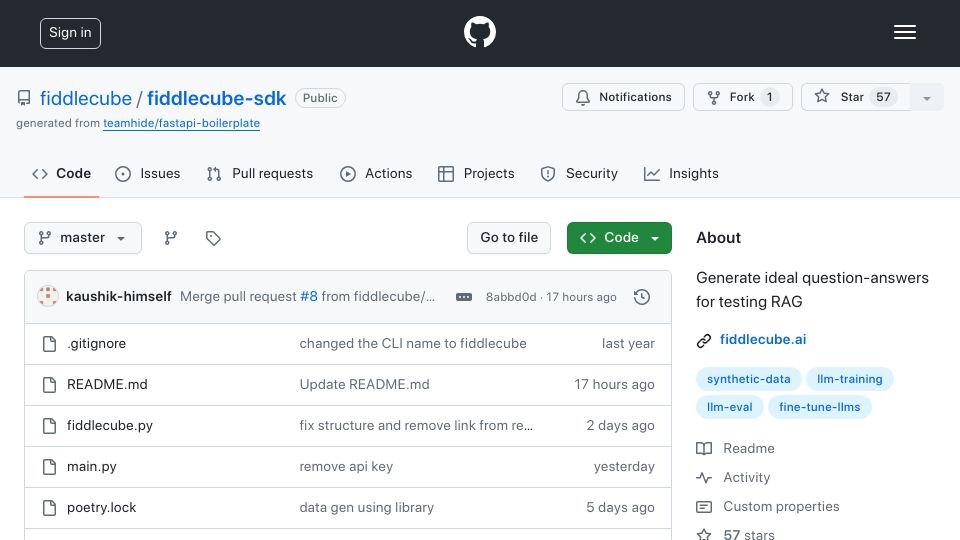This screenshot has height=540, width=960.
Task: Expand the master branch selector
Action: point(83,238)
